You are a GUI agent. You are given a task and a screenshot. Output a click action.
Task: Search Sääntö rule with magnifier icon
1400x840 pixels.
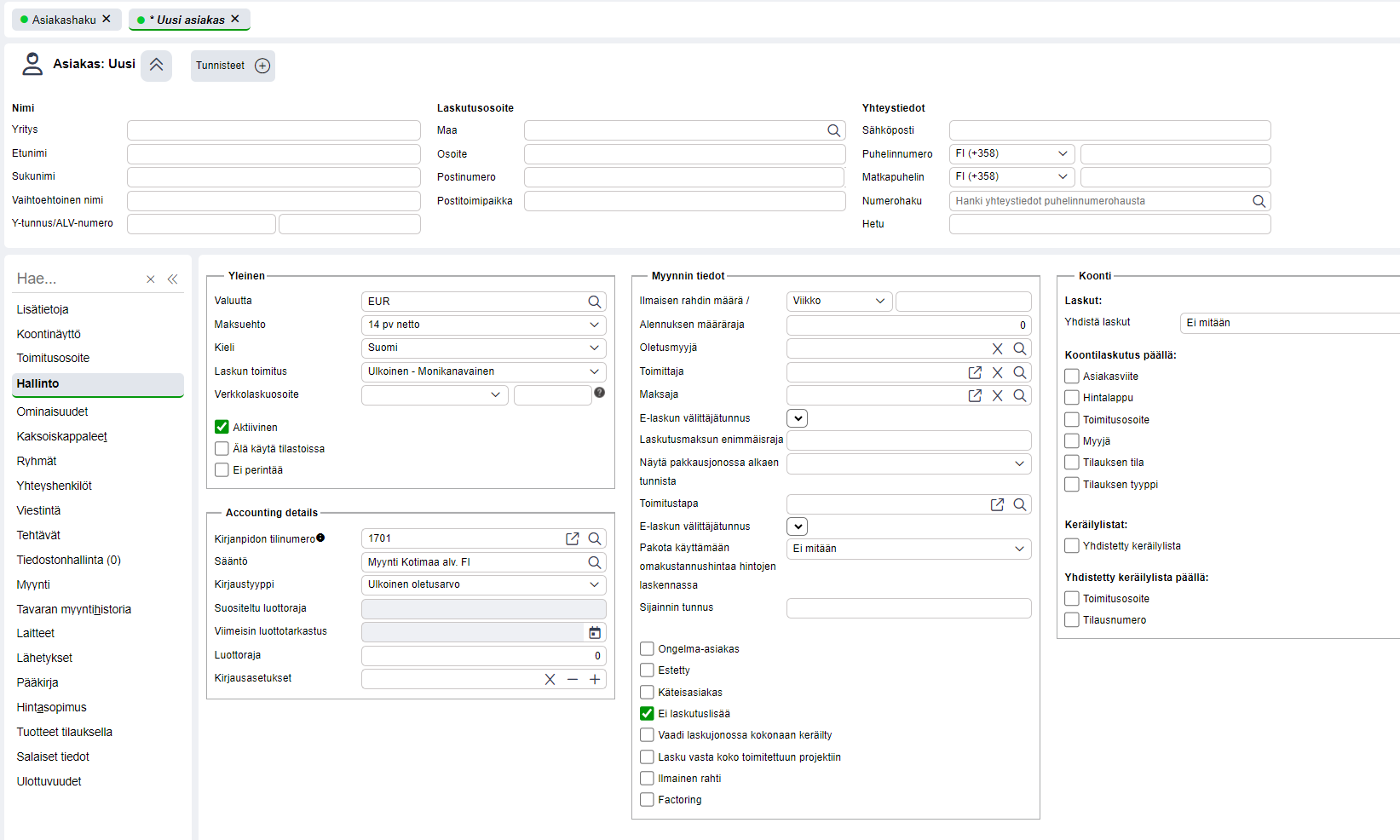pos(595,562)
